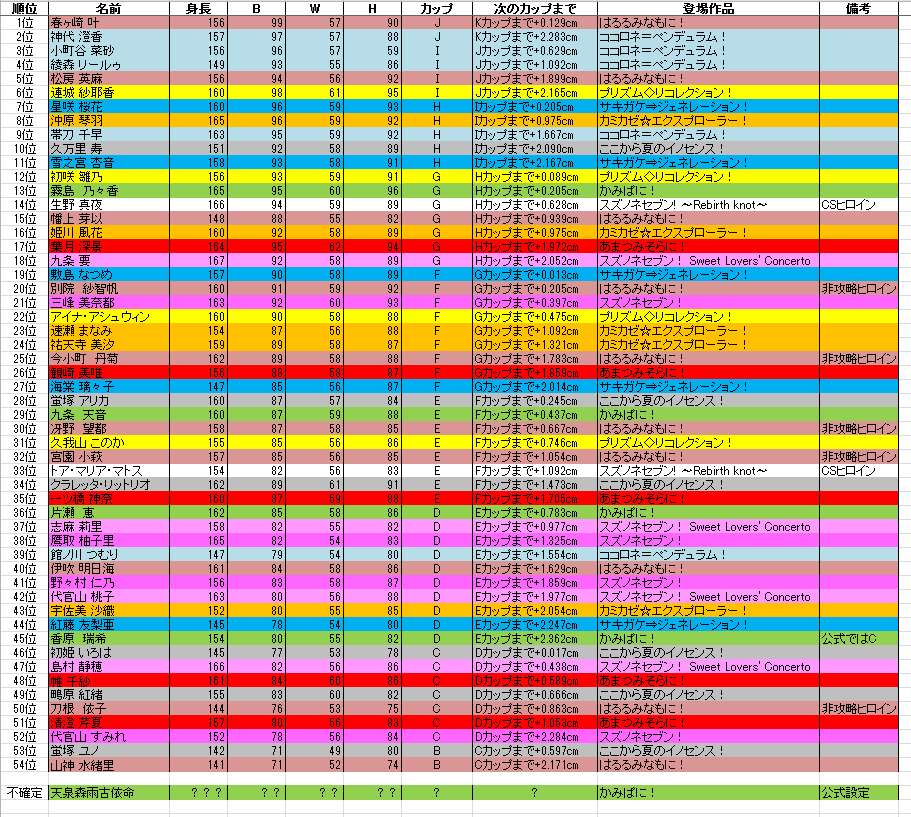Image resolution: width=911 pixels, height=817 pixels.
Task: Click the 備考 column header
Action: (x=858, y=8)
